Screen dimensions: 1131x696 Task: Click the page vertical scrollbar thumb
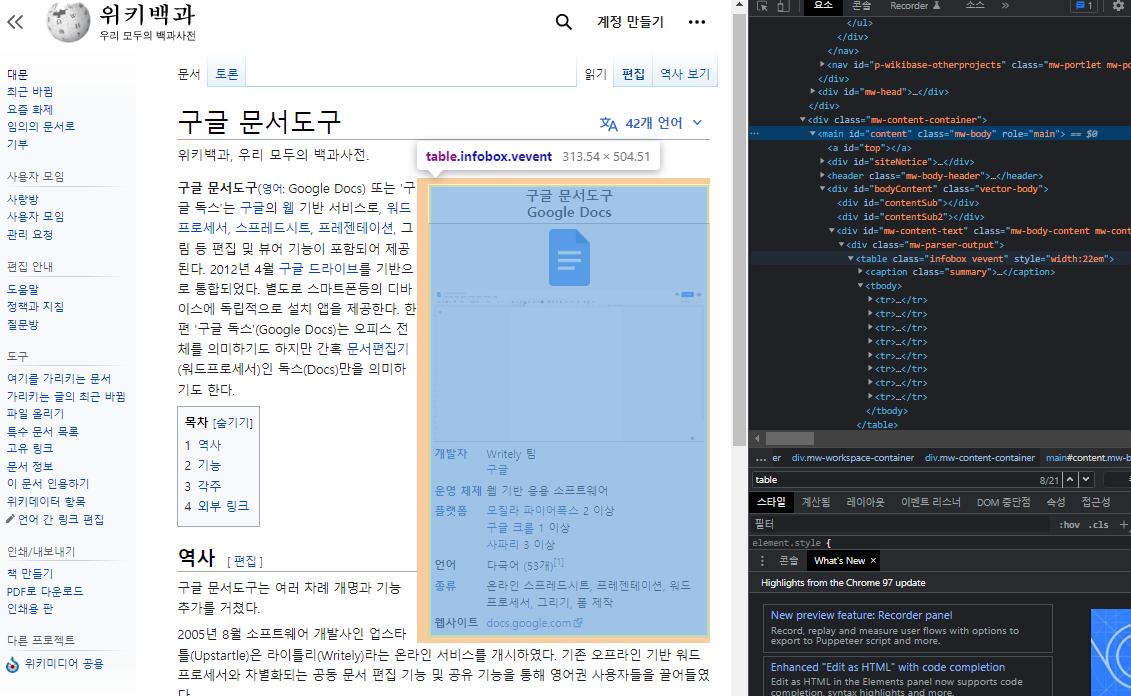click(x=739, y=229)
